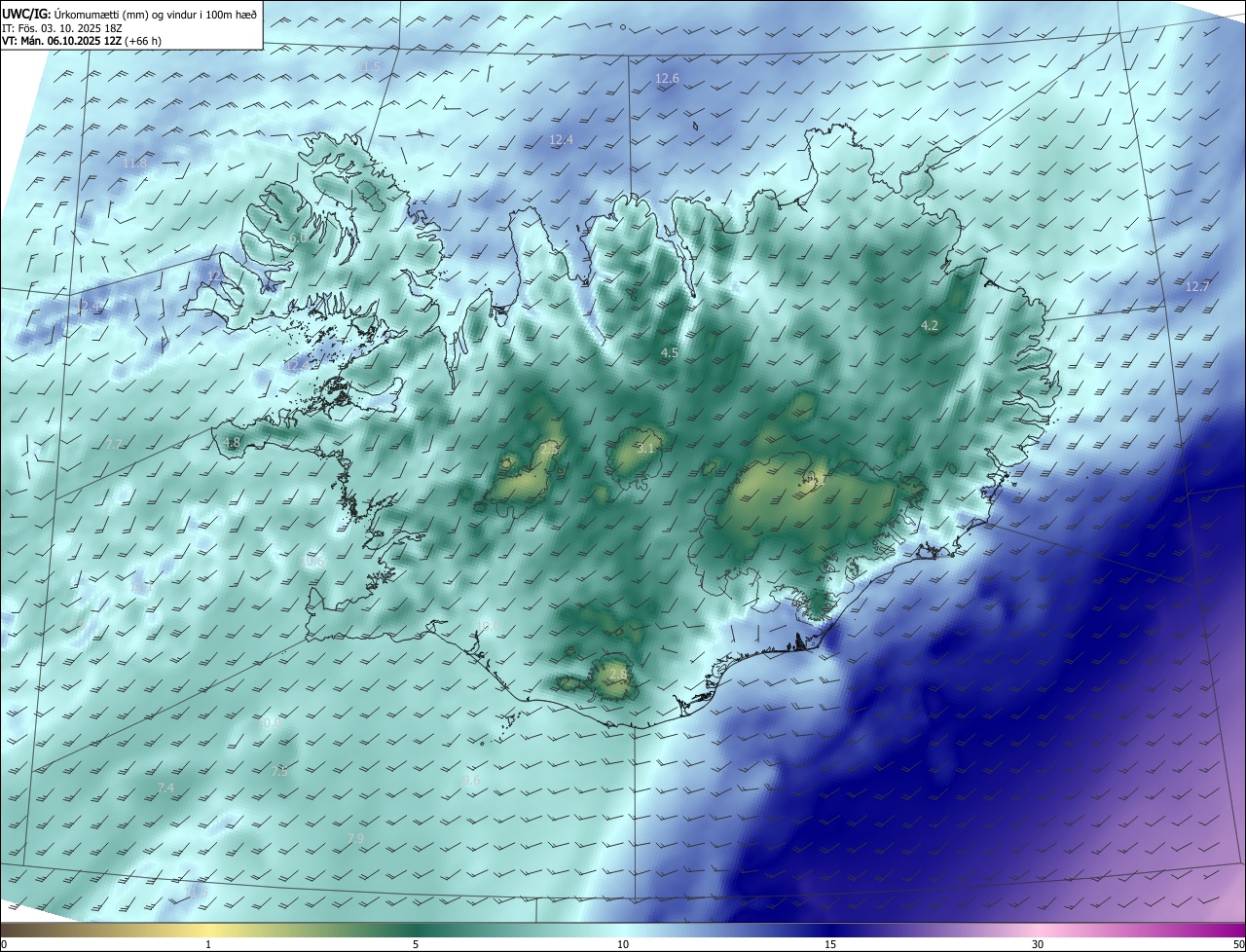Click the 7.9 value label in the south sea
This screenshot has height=952, width=1246.
click(355, 838)
